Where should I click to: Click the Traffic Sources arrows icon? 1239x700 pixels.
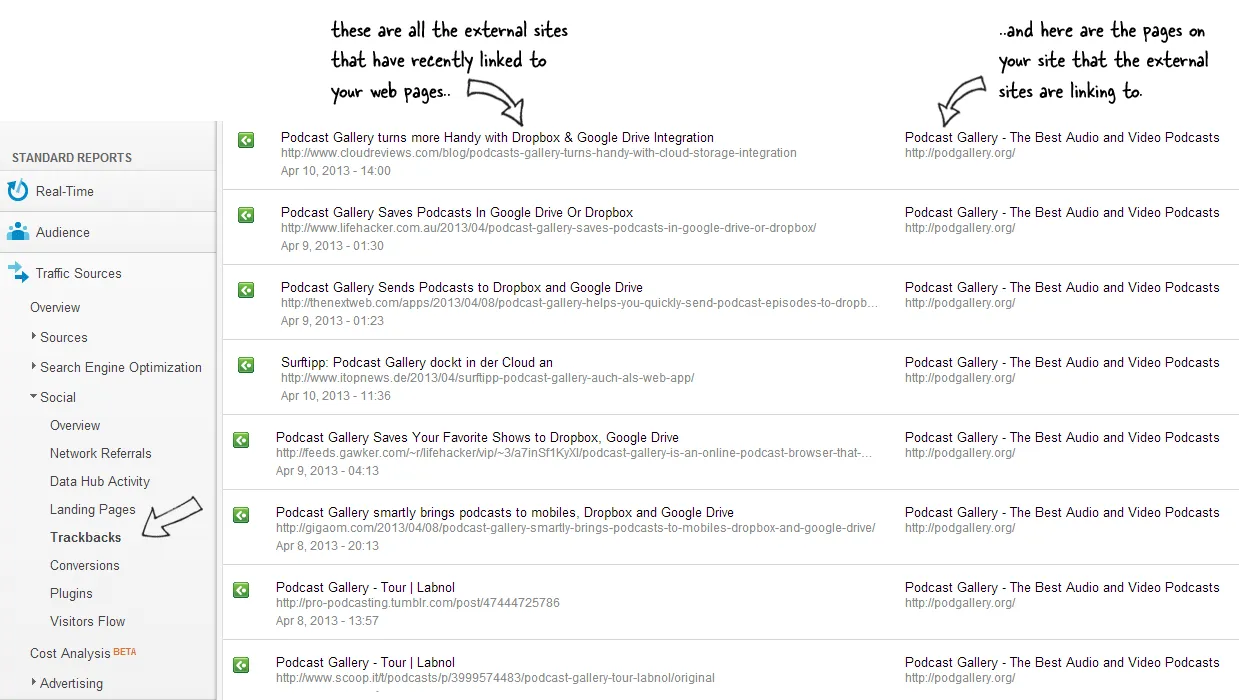point(19,273)
